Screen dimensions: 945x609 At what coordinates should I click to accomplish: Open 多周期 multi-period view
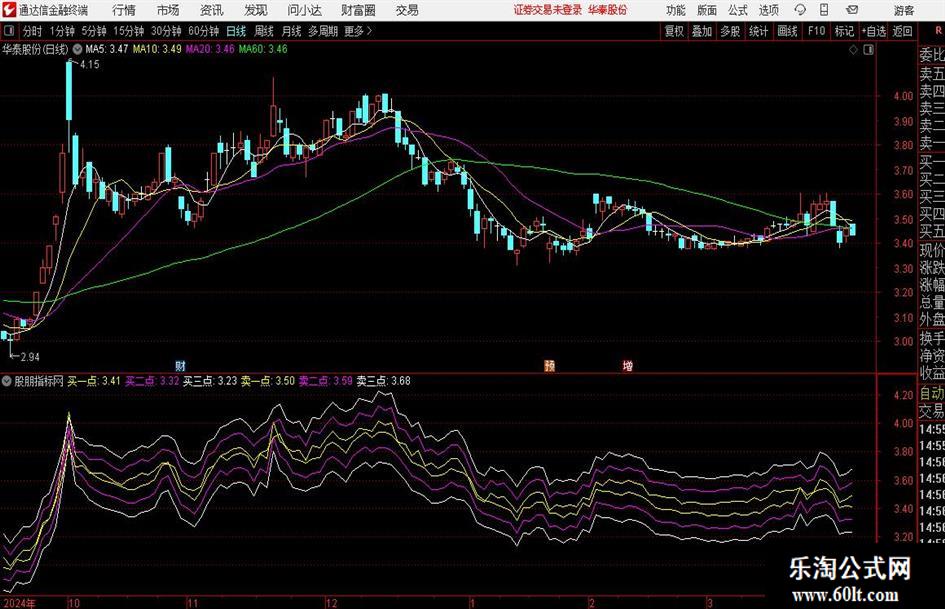click(323, 31)
